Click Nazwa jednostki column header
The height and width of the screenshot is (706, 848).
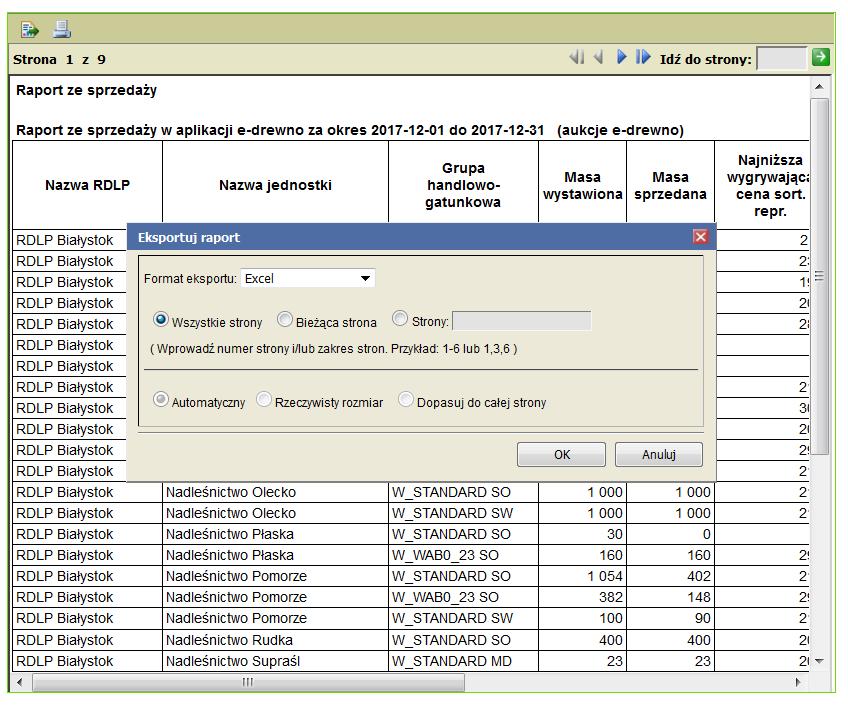tap(275, 185)
